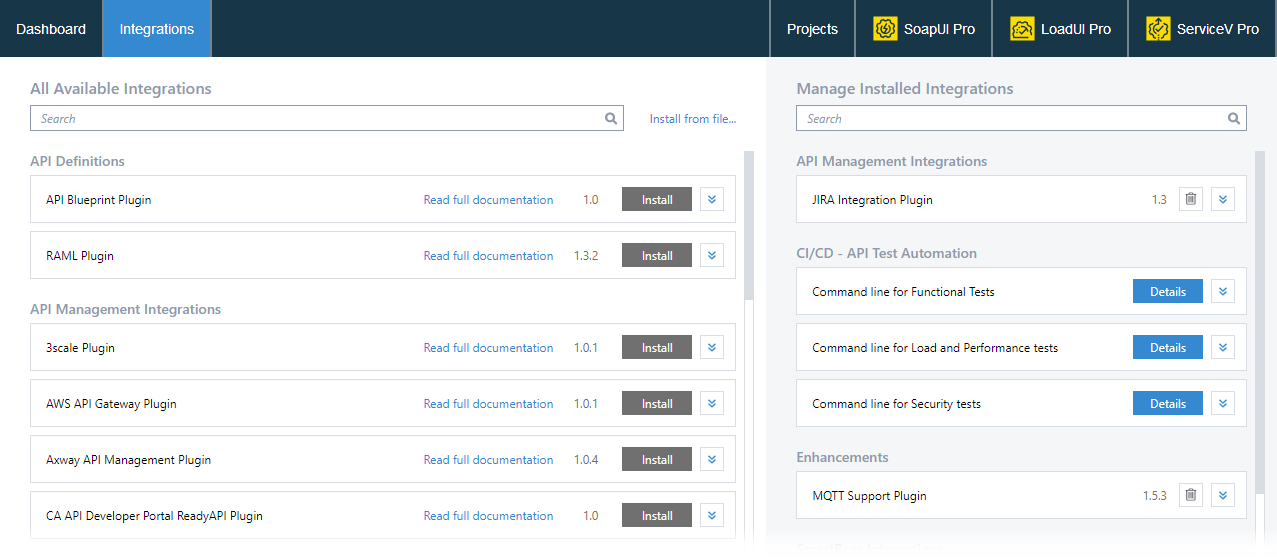The image size is (1277, 558).
Task: Select the CA API Developer Portal ReadyAPI Plugin name
Action: (154, 515)
